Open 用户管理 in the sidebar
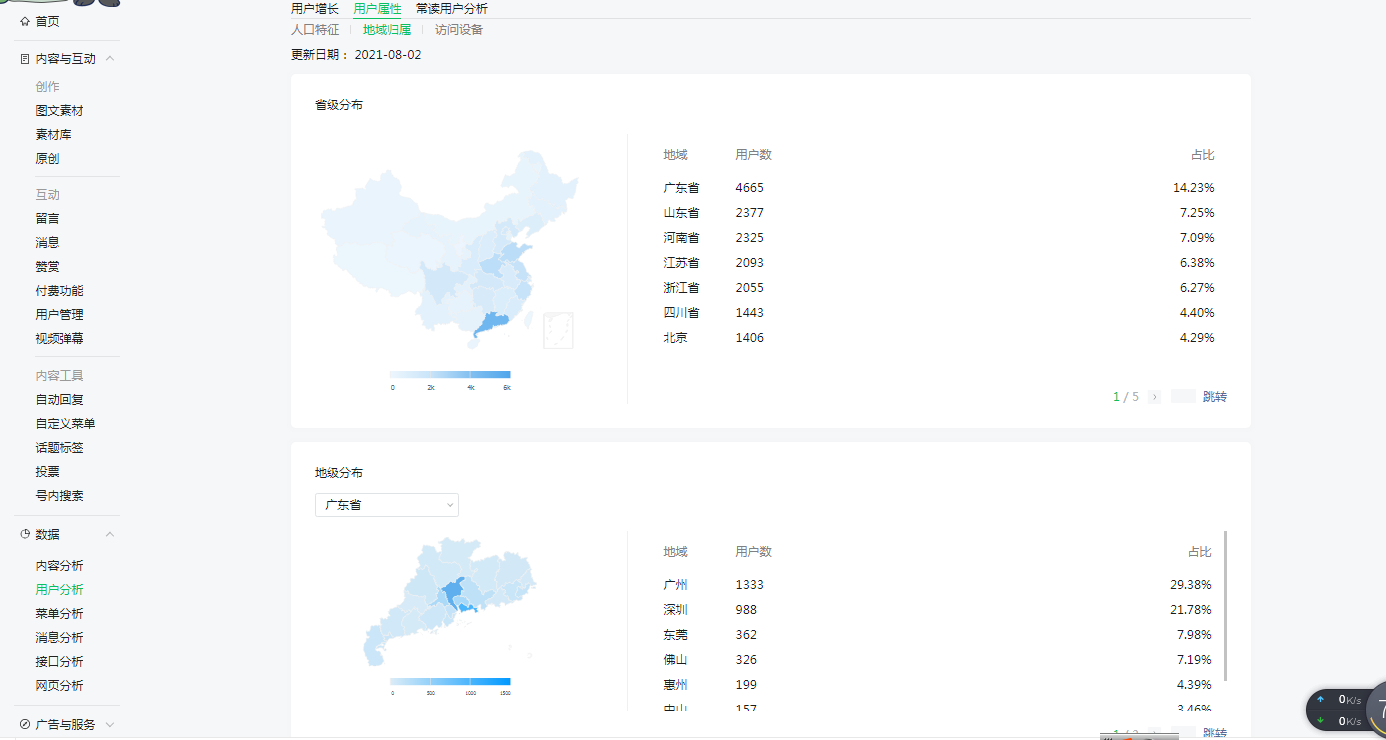This screenshot has height=740, width=1386. (x=59, y=315)
